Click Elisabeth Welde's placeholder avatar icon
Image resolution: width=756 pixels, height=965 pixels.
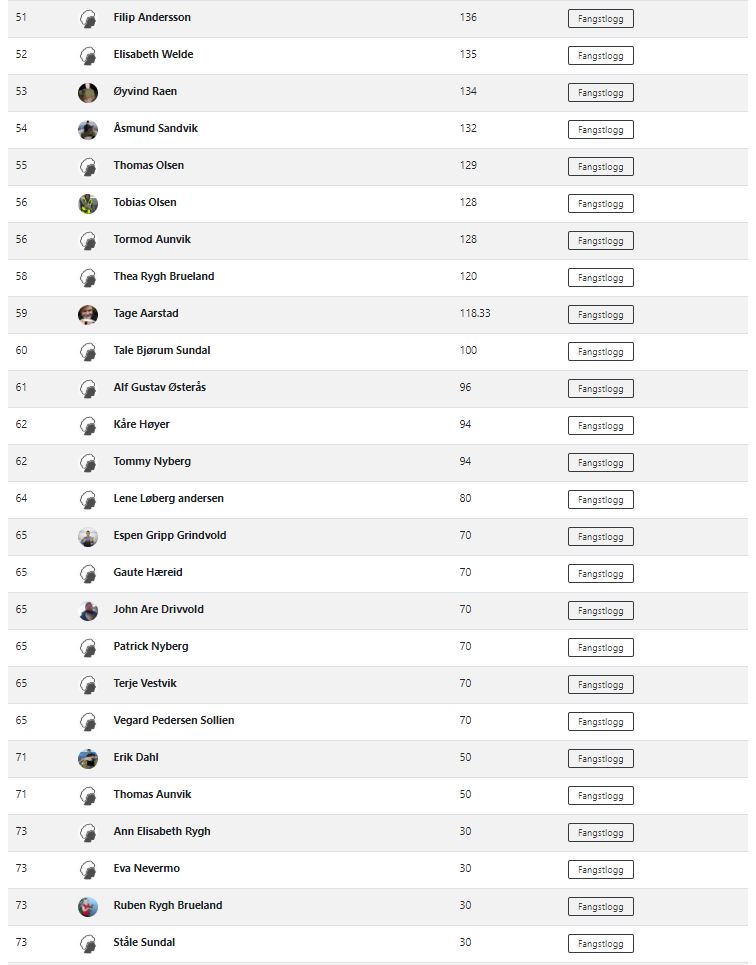tap(88, 56)
